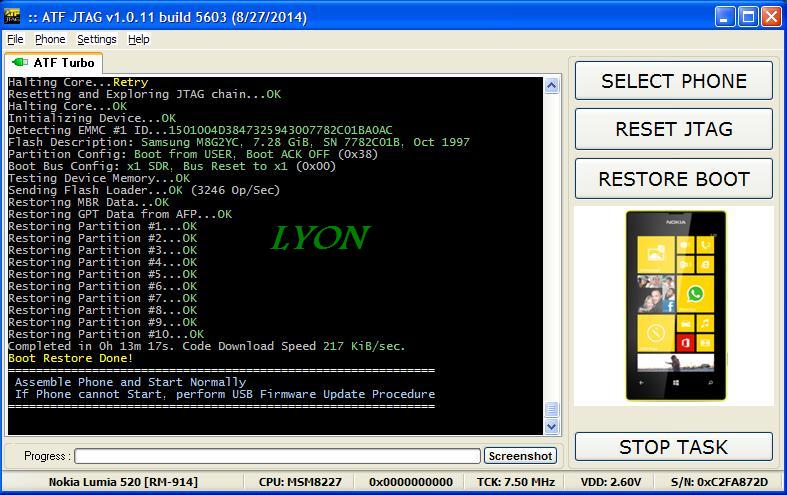The height and width of the screenshot is (495, 787).
Task: Maximize the ATF JTAG window
Action: [x=748, y=17]
